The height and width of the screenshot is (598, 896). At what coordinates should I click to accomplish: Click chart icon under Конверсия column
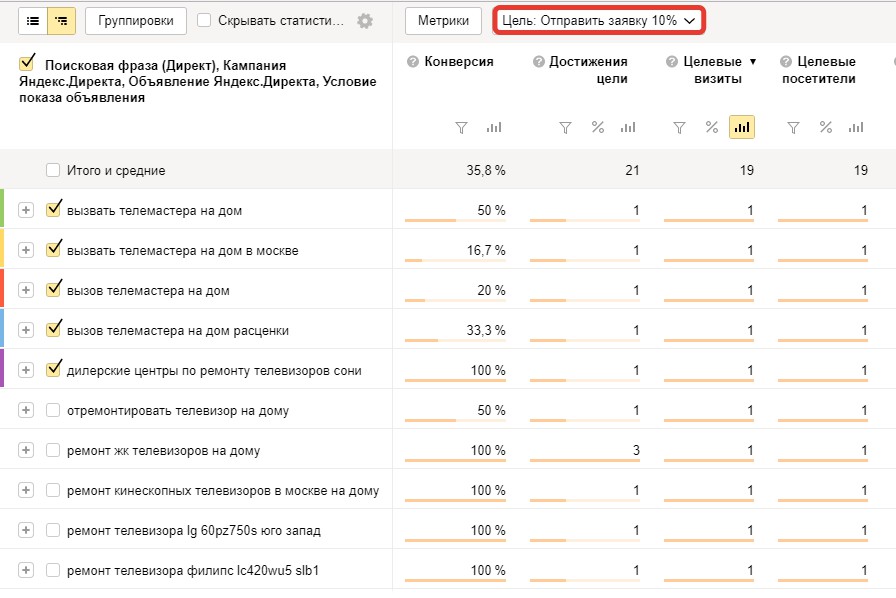click(x=494, y=127)
